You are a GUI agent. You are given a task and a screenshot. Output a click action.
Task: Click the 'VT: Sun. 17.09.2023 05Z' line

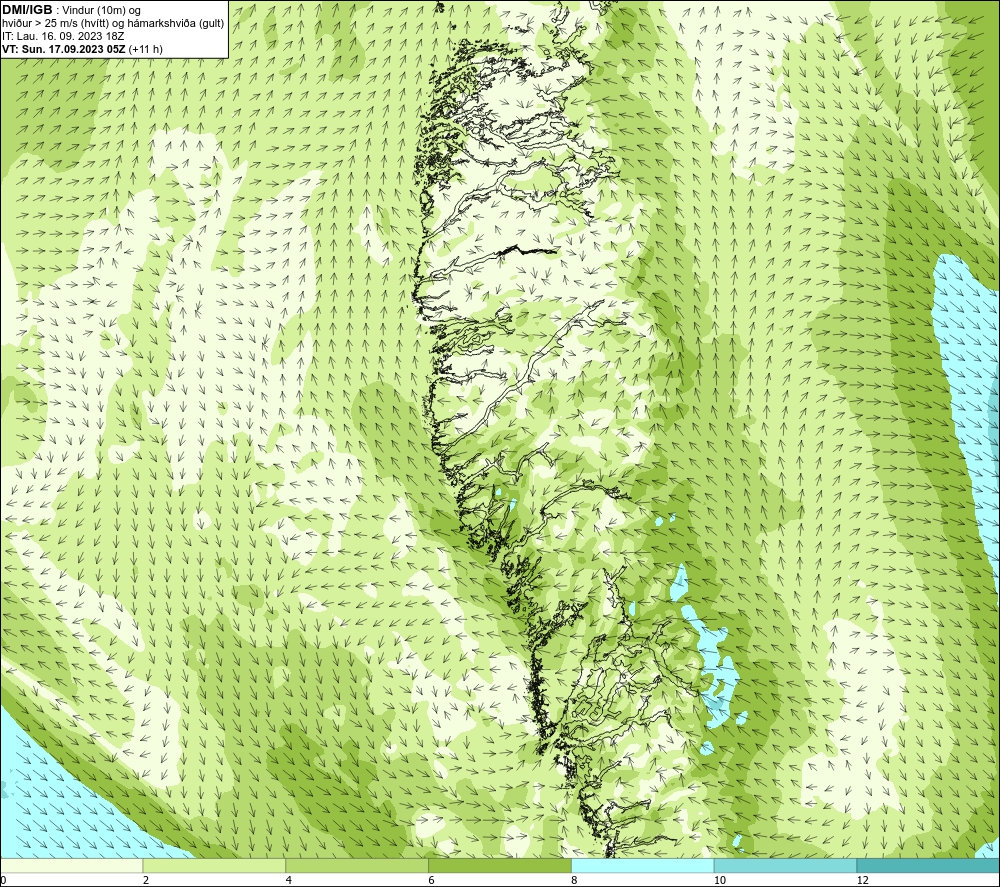[x=64, y=49]
